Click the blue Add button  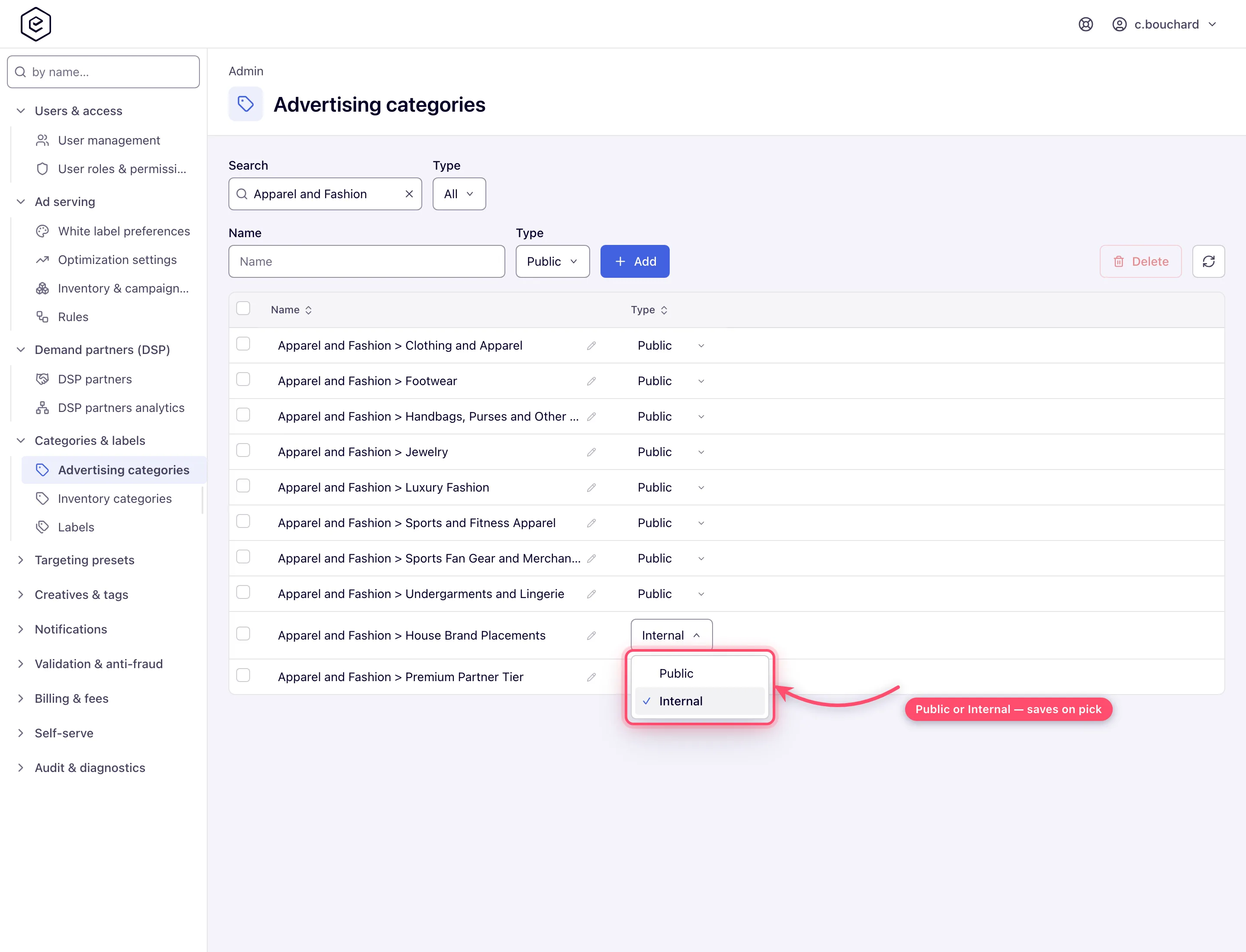pos(635,261)
